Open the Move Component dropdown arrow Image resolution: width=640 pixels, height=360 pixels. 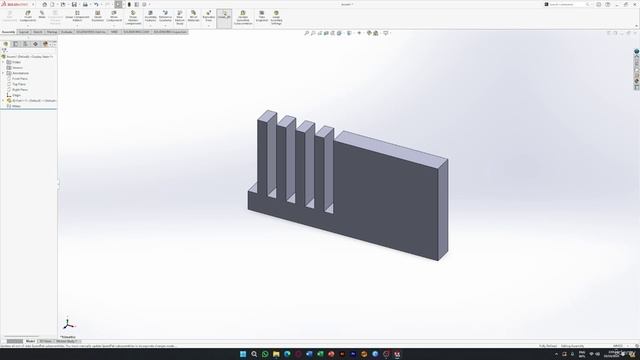(114, 26)
